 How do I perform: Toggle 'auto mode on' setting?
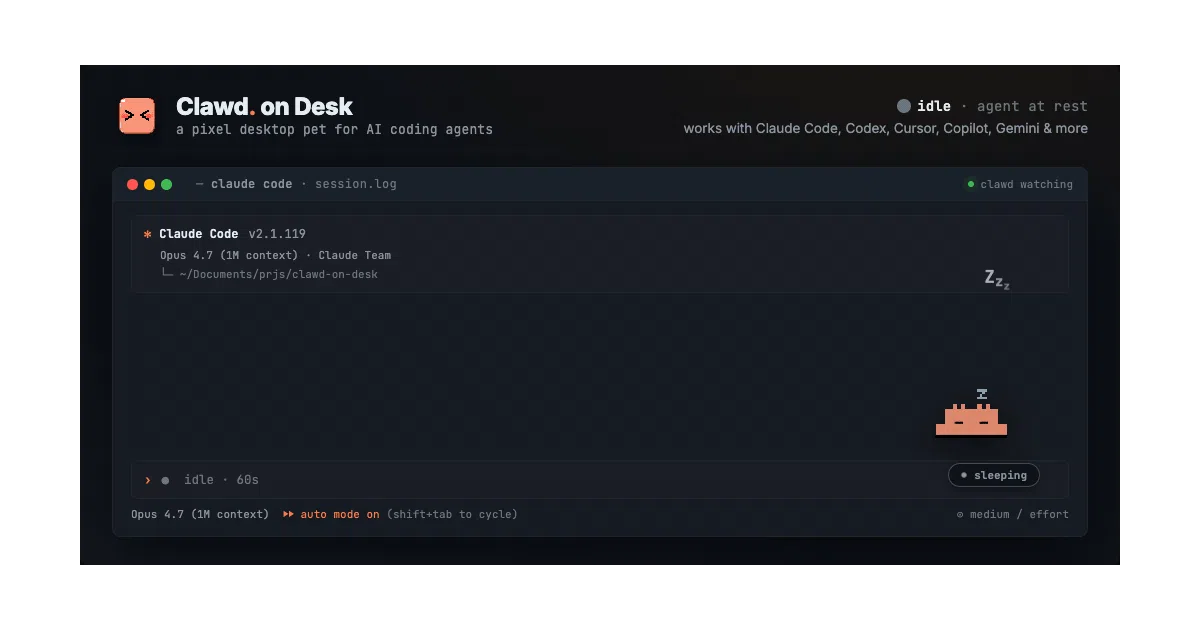[x=340, y=514]
